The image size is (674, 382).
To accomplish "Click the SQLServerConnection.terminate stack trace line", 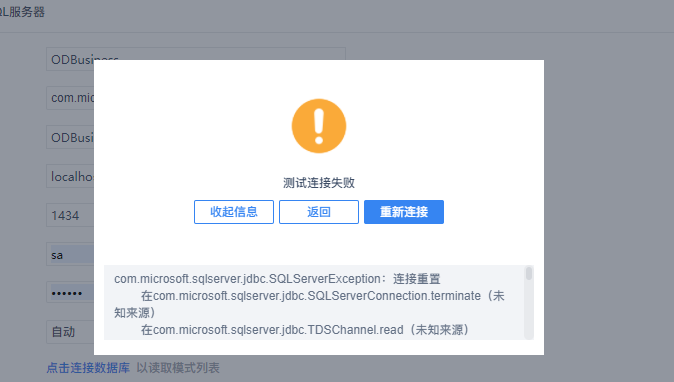I will pos(309,304).
